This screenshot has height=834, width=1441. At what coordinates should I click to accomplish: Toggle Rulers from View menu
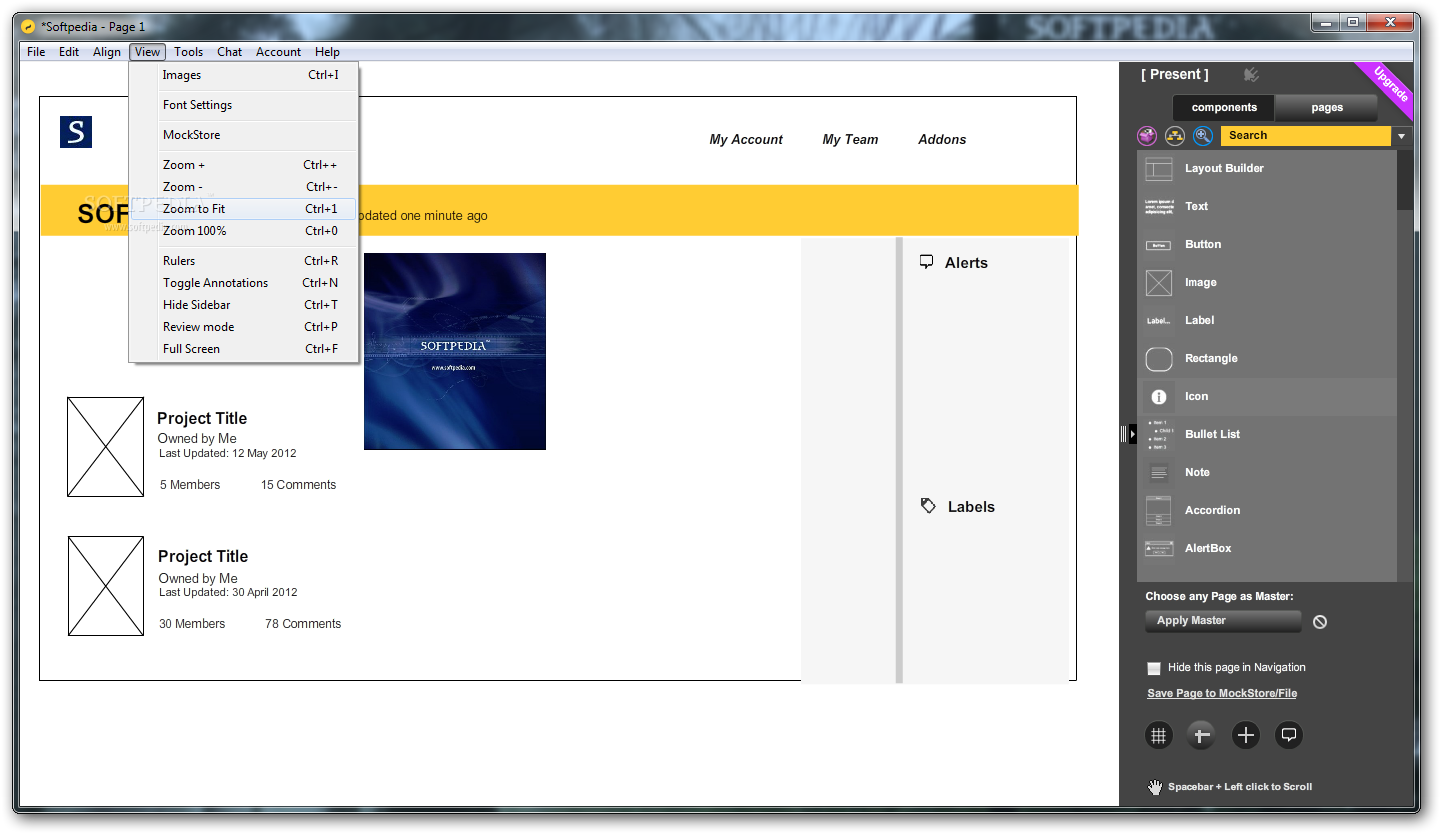[244, 261]
